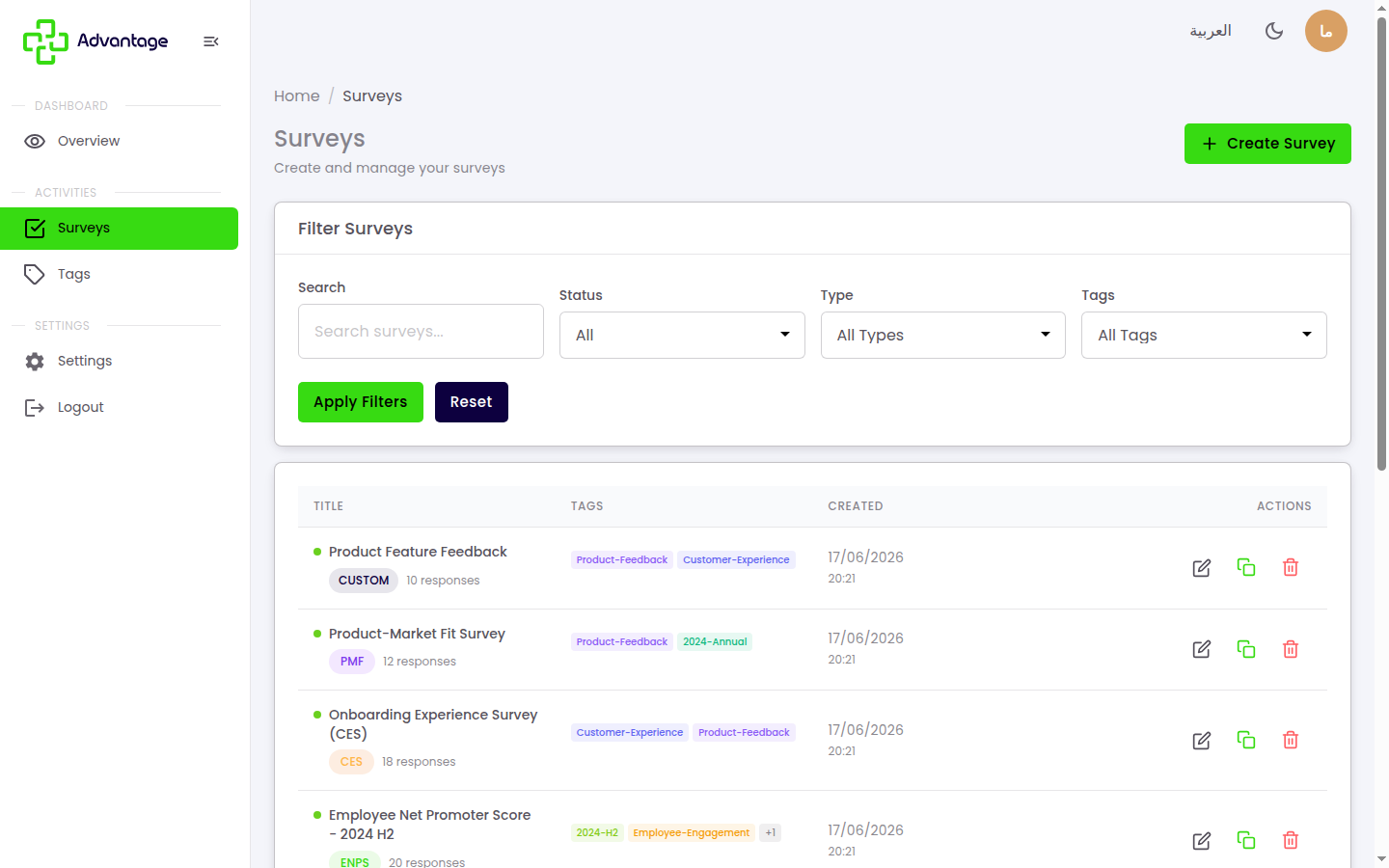Click the plus icon on Create Survey
This screenshot has height=868, width=1389.
[x=1210, y=144]
